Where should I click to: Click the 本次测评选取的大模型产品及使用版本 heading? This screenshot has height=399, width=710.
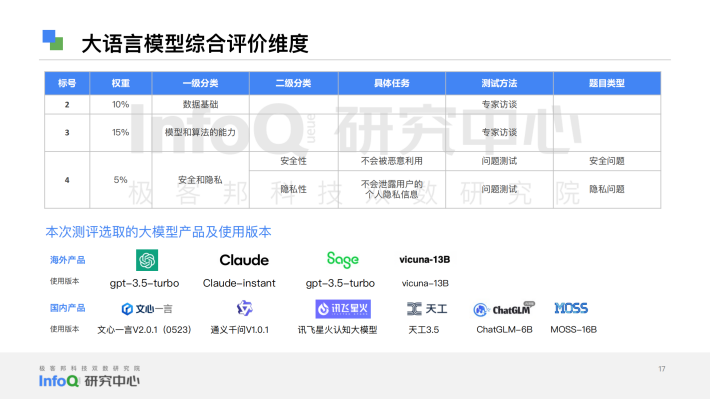coord(158,232)
